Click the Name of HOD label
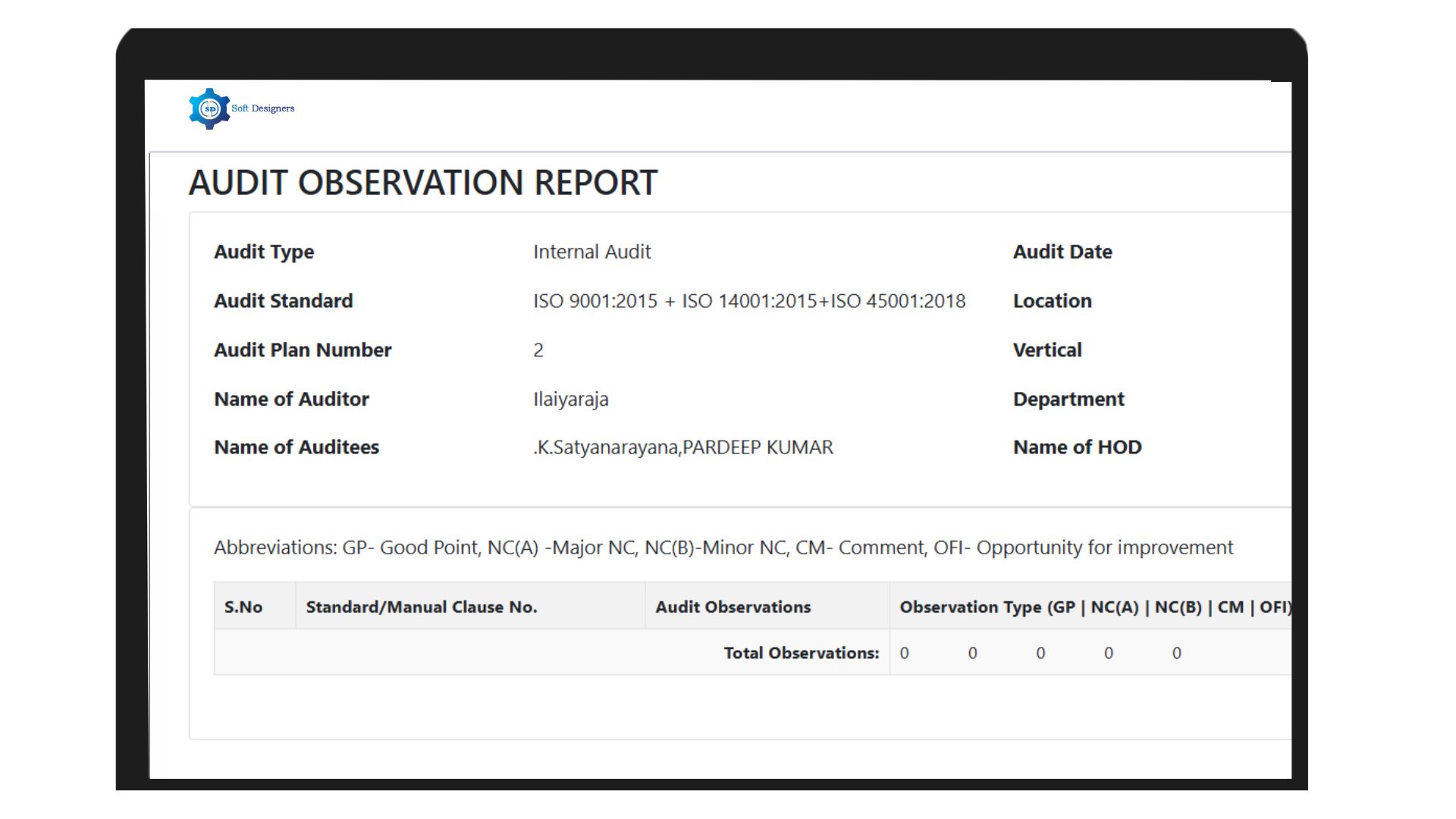The width and height of the screenshot is (1456, 819). click(x=1077, y=447)
